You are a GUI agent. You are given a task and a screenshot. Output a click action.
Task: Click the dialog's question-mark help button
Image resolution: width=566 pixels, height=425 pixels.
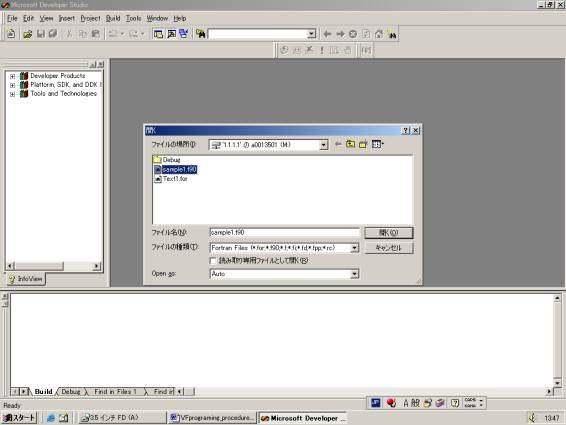click(406, 130)
